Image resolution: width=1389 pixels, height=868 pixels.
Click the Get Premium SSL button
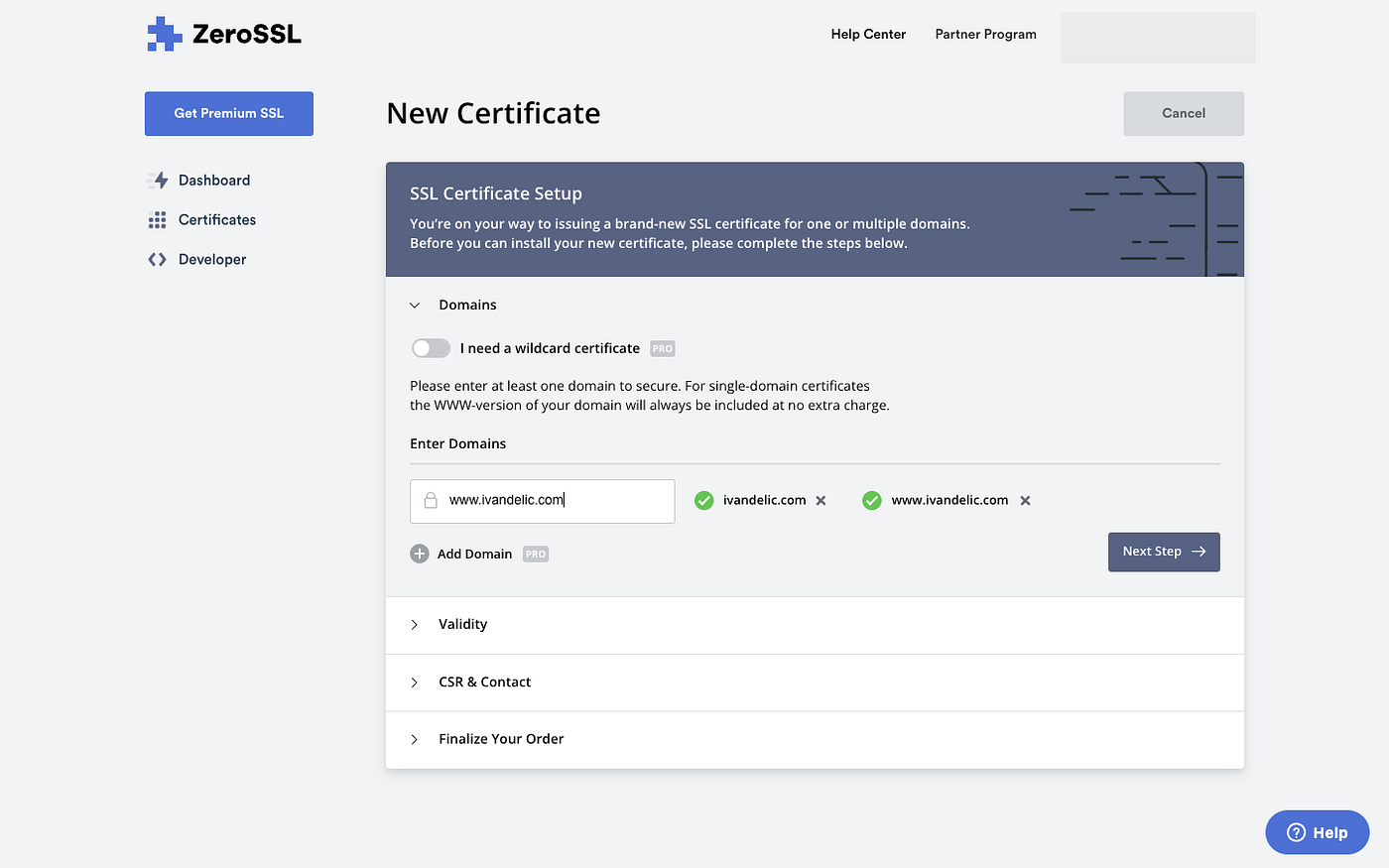(x=229, y=114)
